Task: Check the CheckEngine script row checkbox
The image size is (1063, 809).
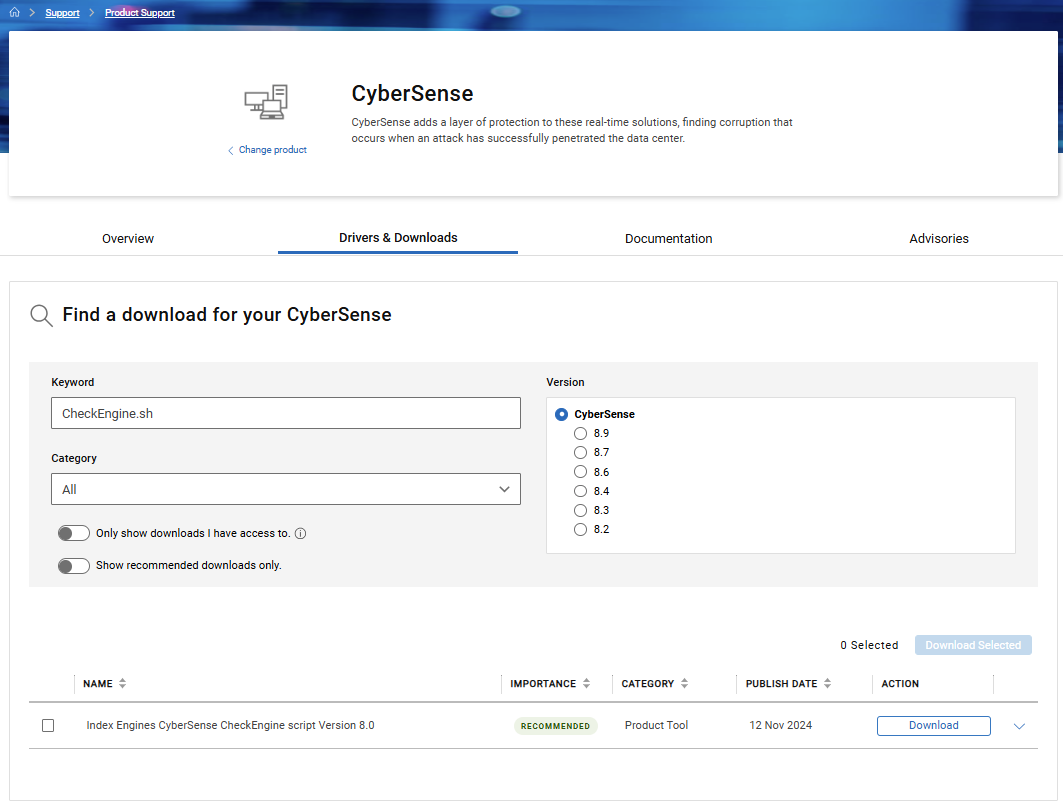Action: click(x=47, y=725)
